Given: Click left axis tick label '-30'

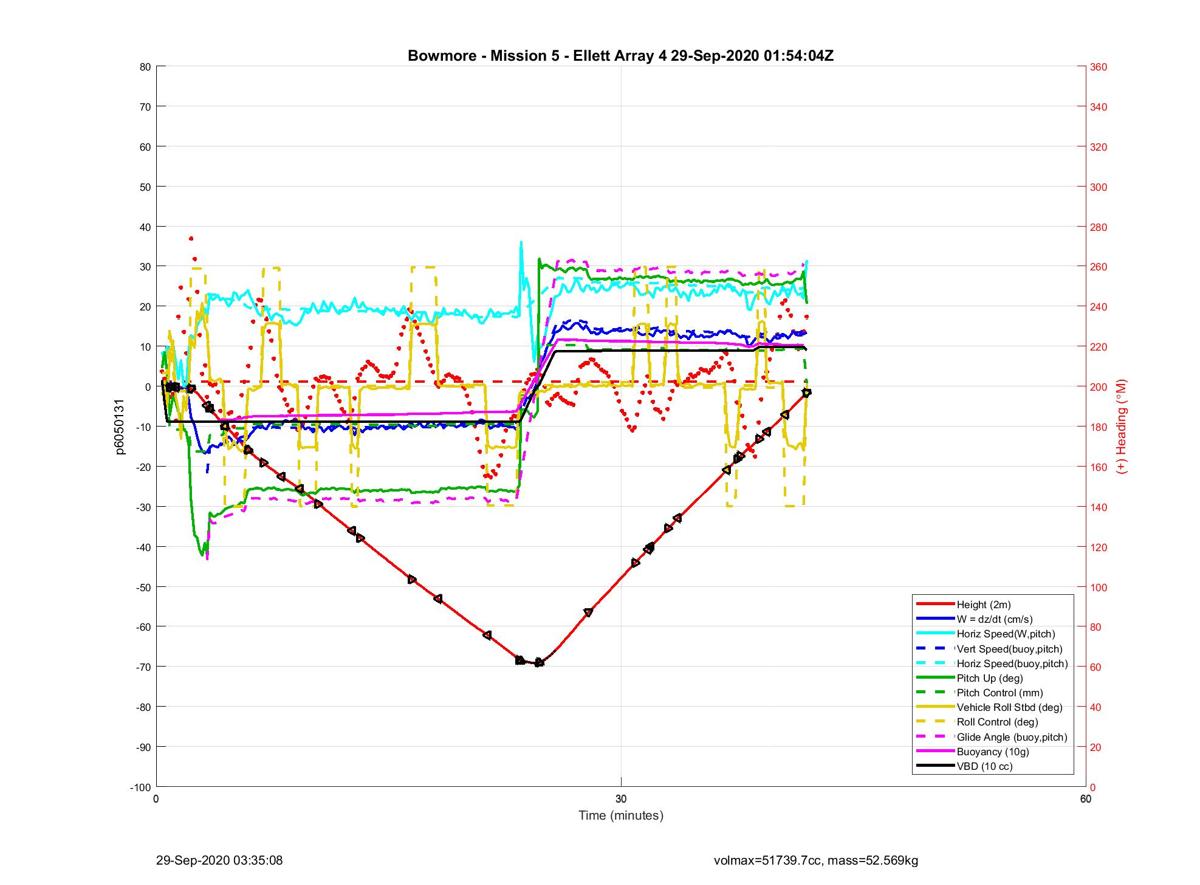Looking at the screenshot, I should (142, 507).
